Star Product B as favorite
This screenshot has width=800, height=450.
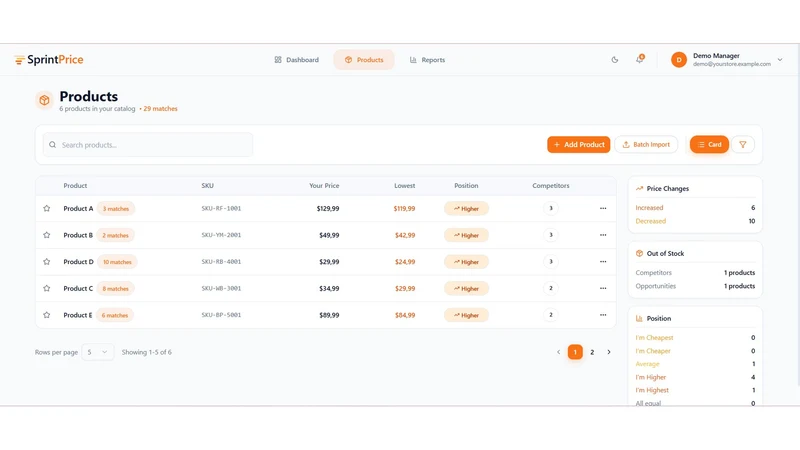[x=47, y=235]
